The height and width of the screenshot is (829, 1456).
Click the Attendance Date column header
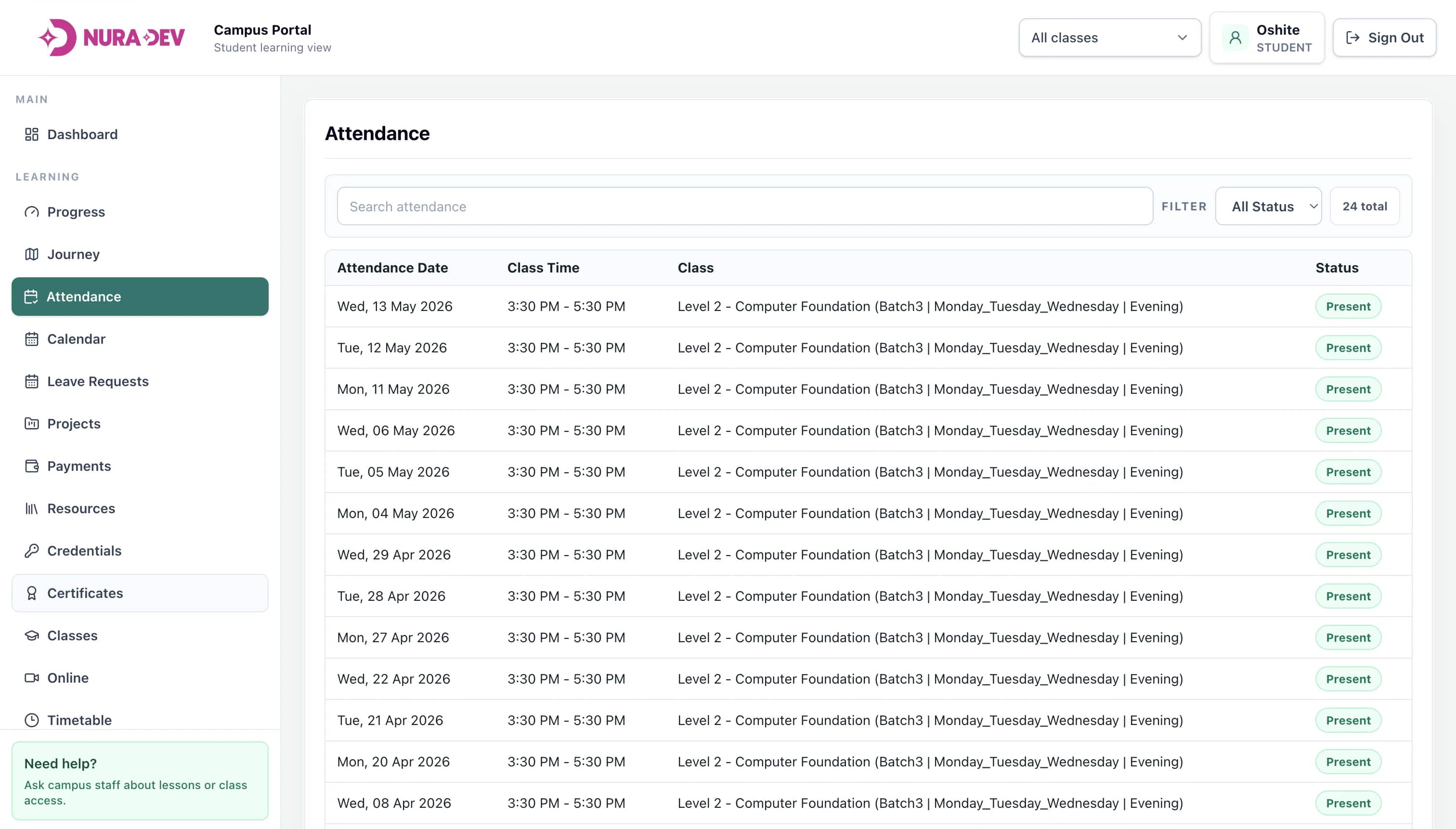tap(392, 268)
